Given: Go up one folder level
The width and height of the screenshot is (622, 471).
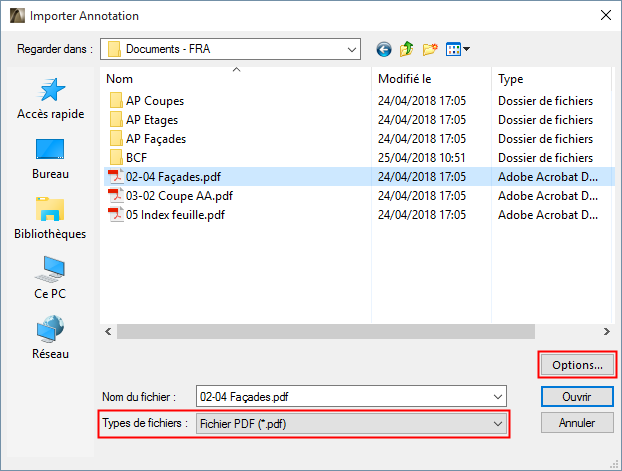Looking at the screenshot, I should pos(407,48).
